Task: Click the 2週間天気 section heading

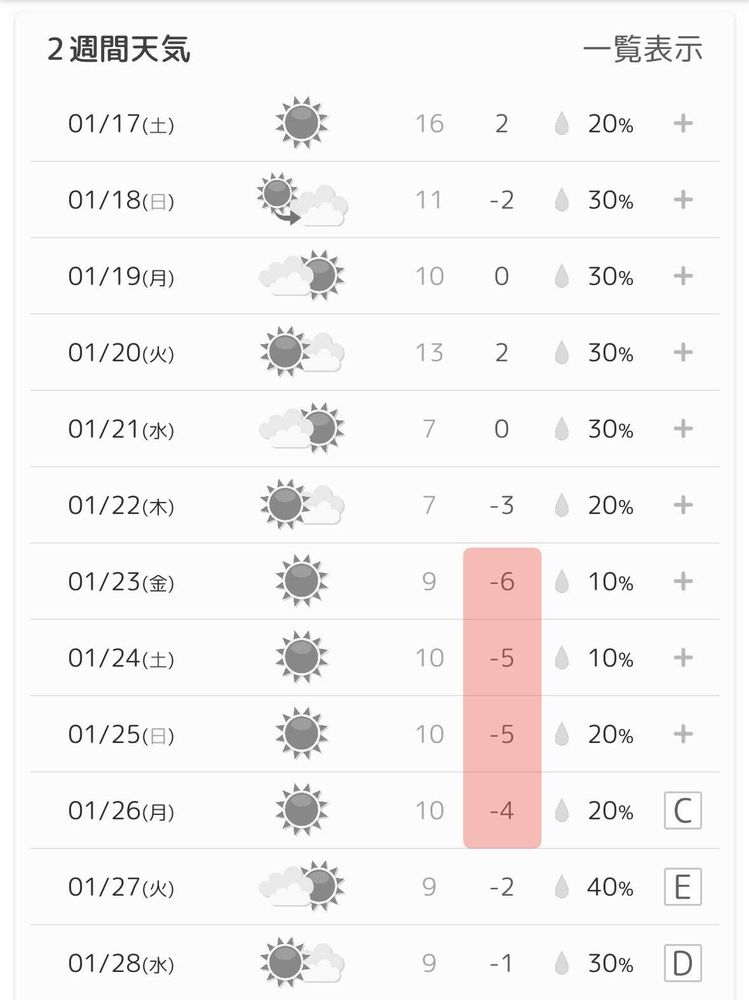Action: [119, 49]
